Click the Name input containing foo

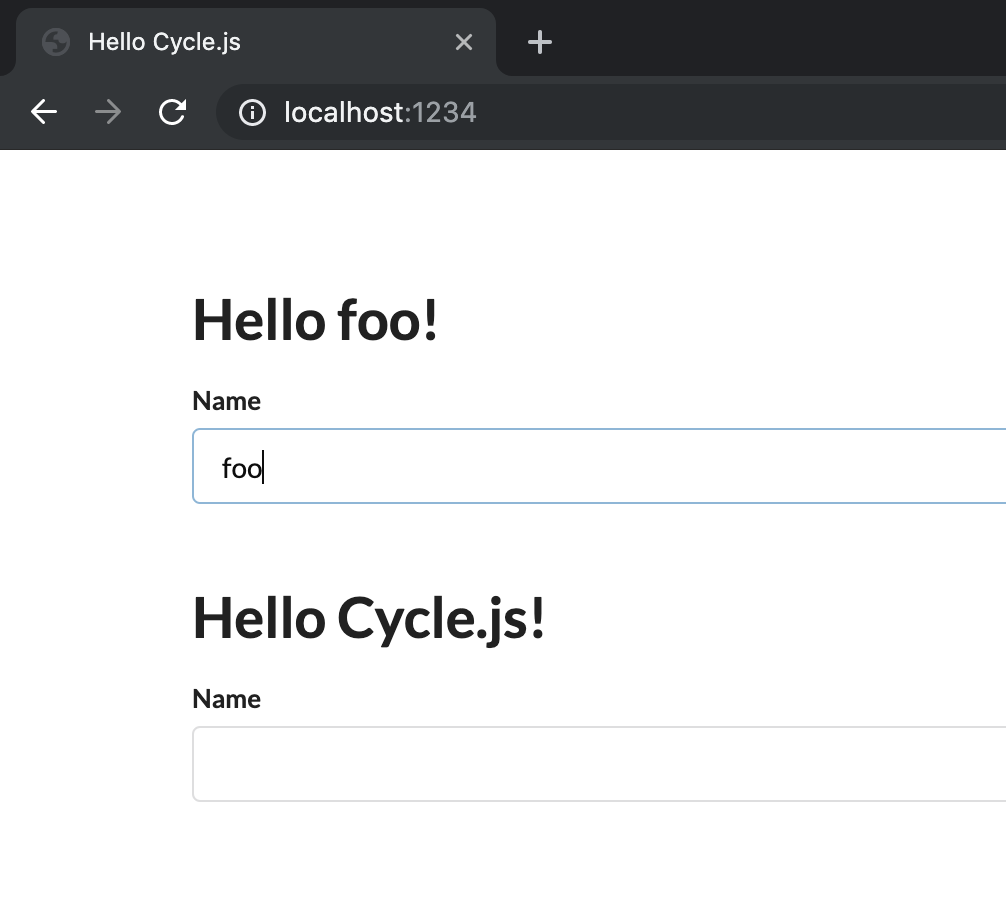tap(599, 466)
